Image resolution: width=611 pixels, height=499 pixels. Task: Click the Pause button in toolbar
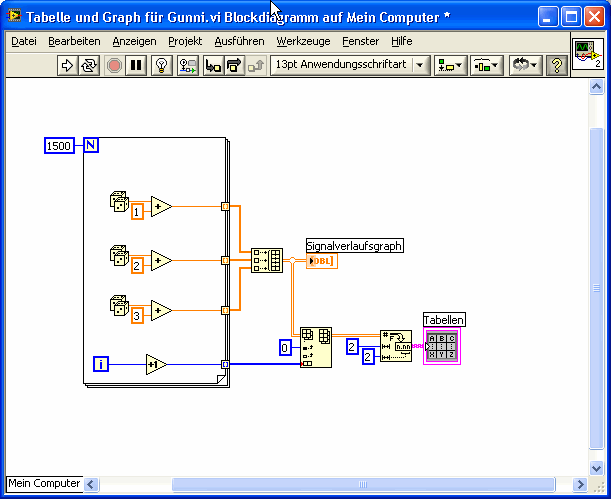tap(136, 65)
